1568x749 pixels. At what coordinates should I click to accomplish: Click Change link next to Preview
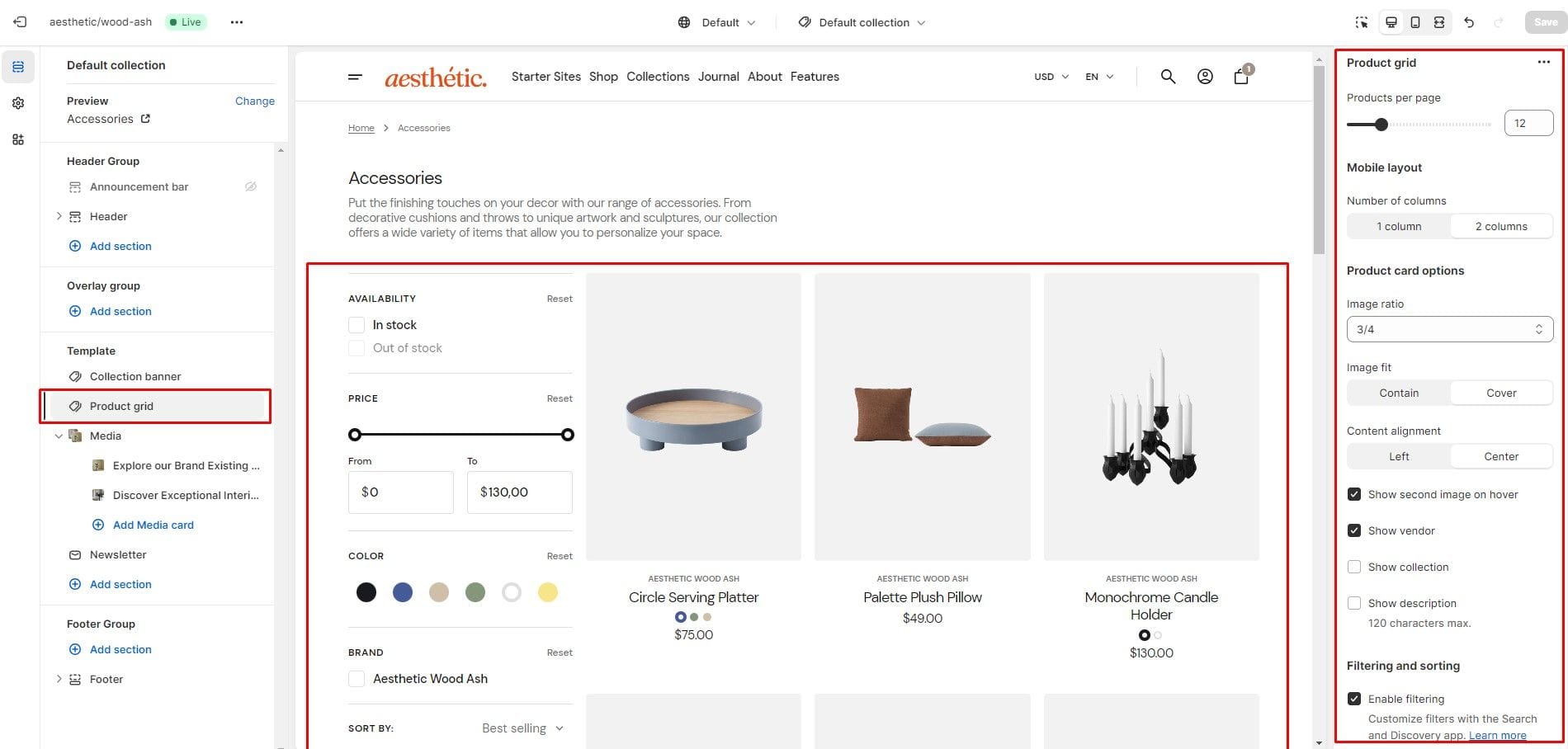pos(254,101)
